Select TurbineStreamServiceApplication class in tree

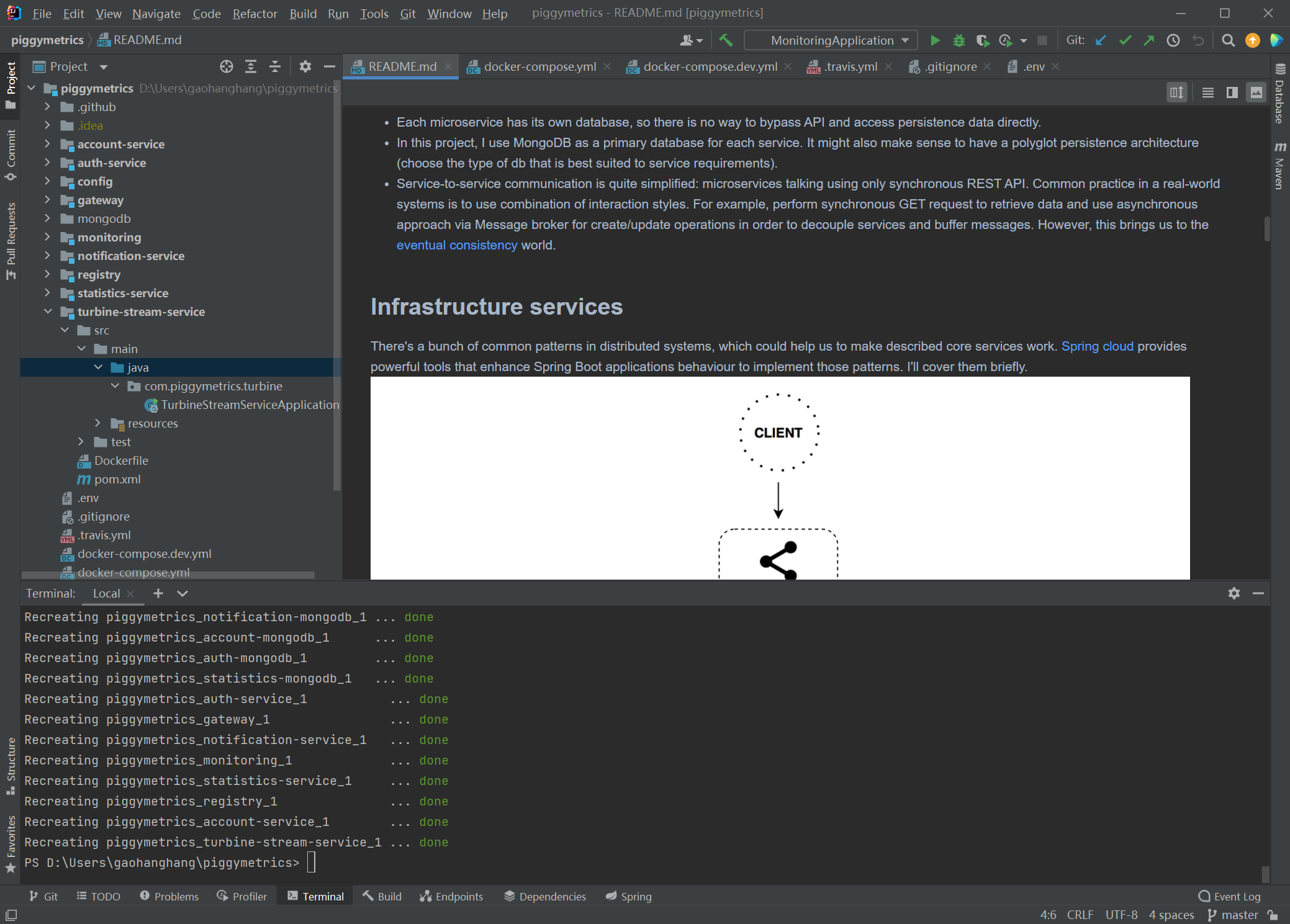(x=242, y=405)
